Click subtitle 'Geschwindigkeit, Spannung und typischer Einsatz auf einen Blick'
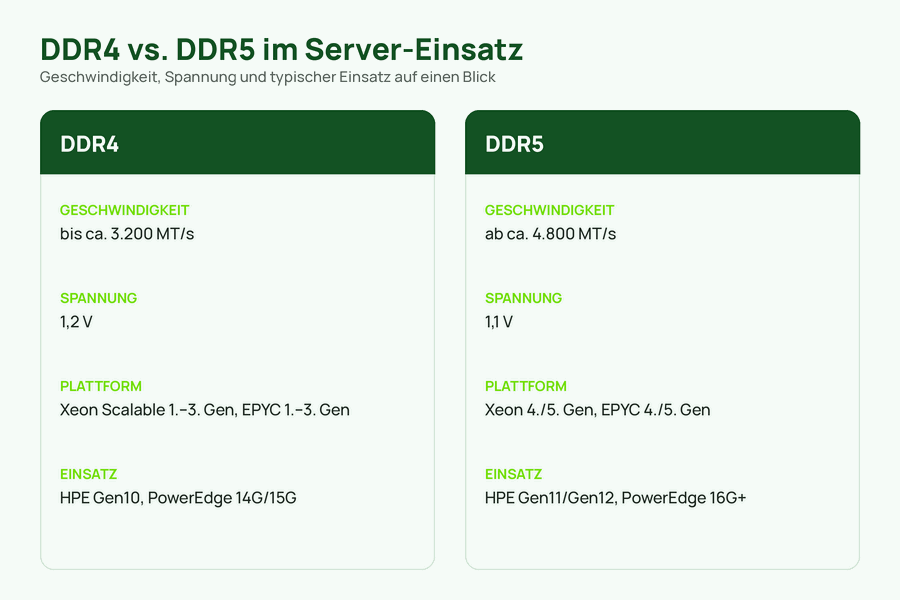The width and height of the screenshot is (900, 600). 267,77
